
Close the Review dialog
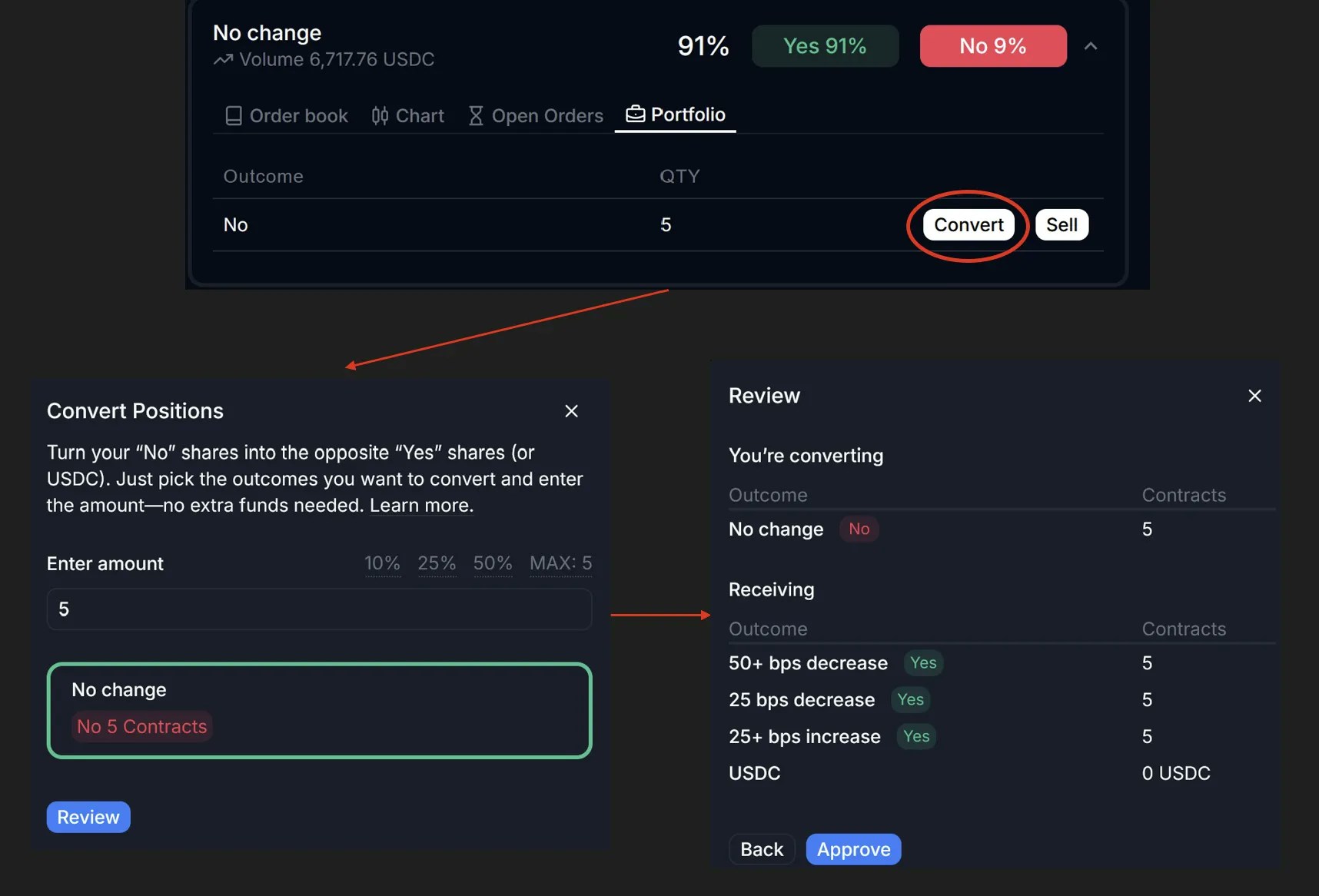(1254, 395)
